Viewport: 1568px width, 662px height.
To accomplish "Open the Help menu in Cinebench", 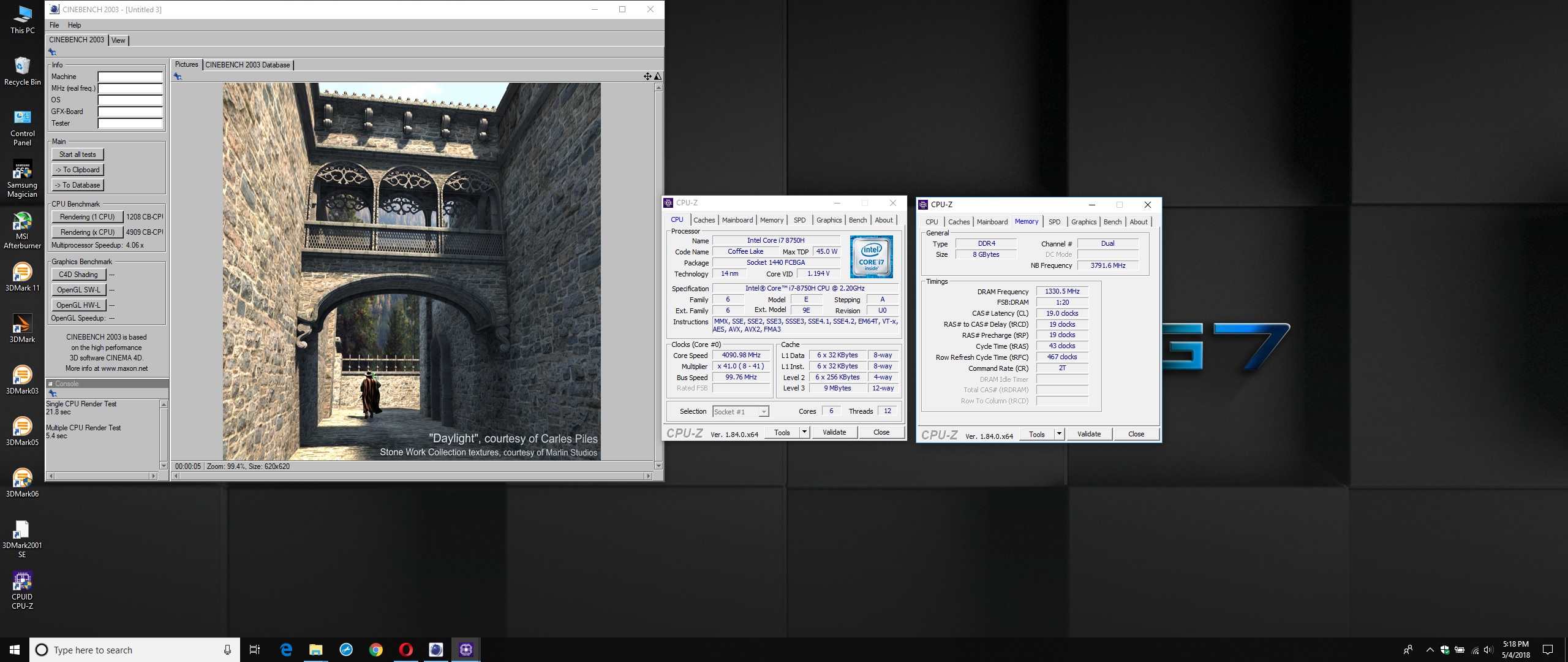I will tap(74, 25).
